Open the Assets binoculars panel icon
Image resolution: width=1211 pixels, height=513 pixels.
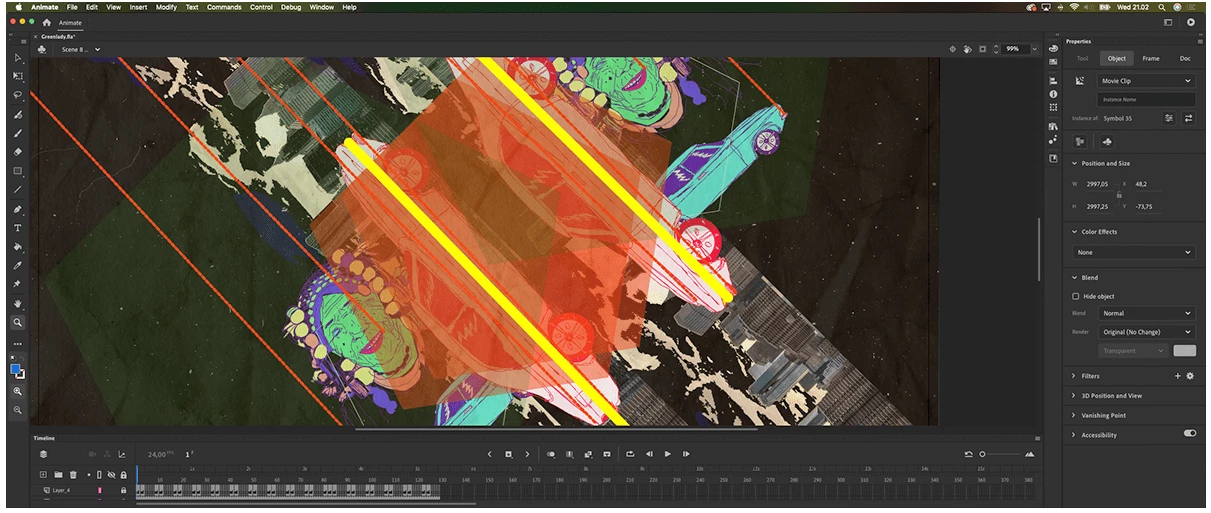(1053, 127)
